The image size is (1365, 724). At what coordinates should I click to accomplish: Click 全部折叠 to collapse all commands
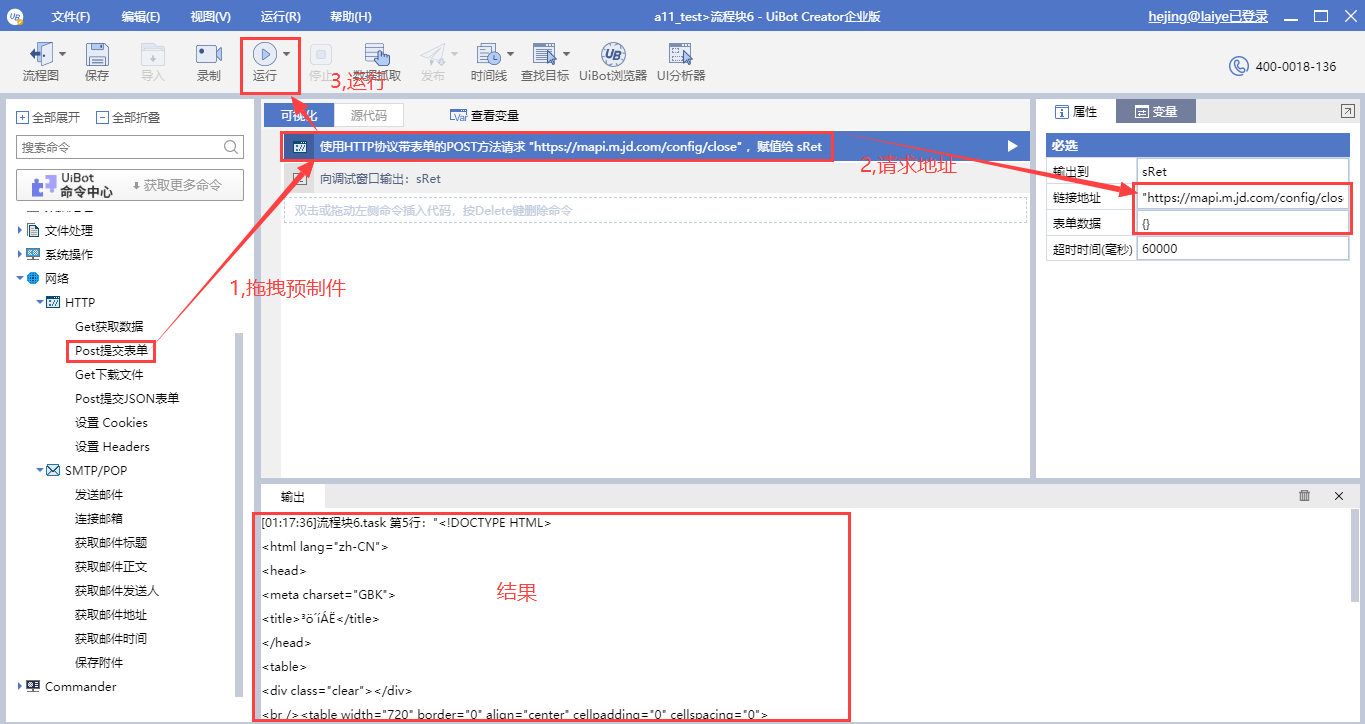click(128, 117)
